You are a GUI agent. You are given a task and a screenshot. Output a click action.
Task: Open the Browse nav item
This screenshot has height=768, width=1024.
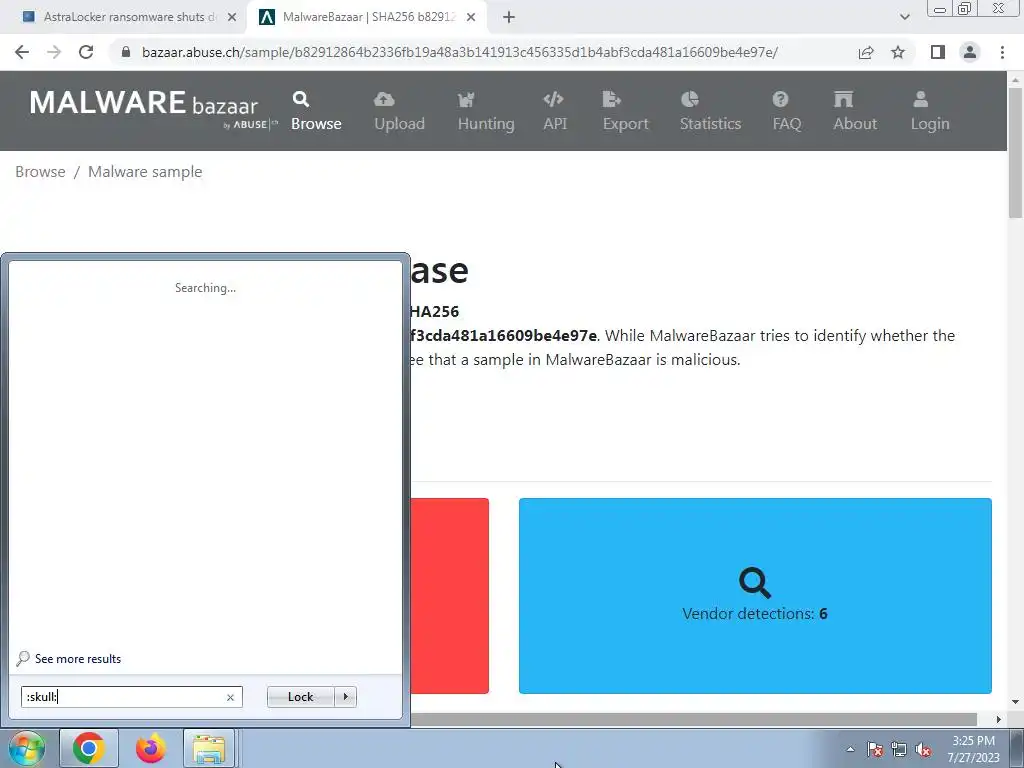pos(316,111)
